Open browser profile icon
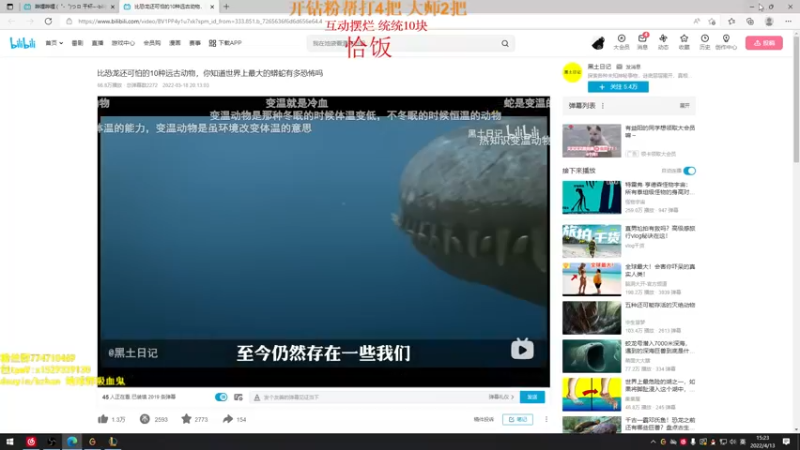The image size is (800, 450). coord(769,21)
